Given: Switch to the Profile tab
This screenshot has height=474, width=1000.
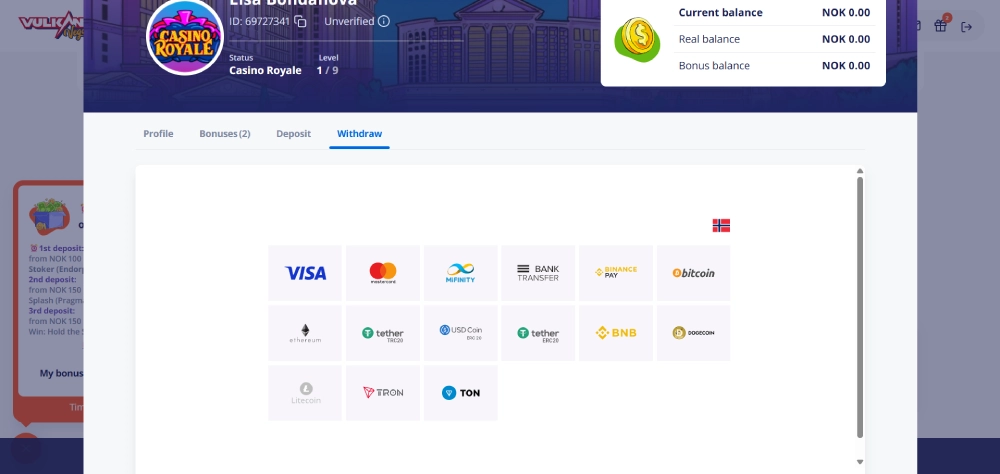Looking at the screenshot, I should tap(158, 133).
